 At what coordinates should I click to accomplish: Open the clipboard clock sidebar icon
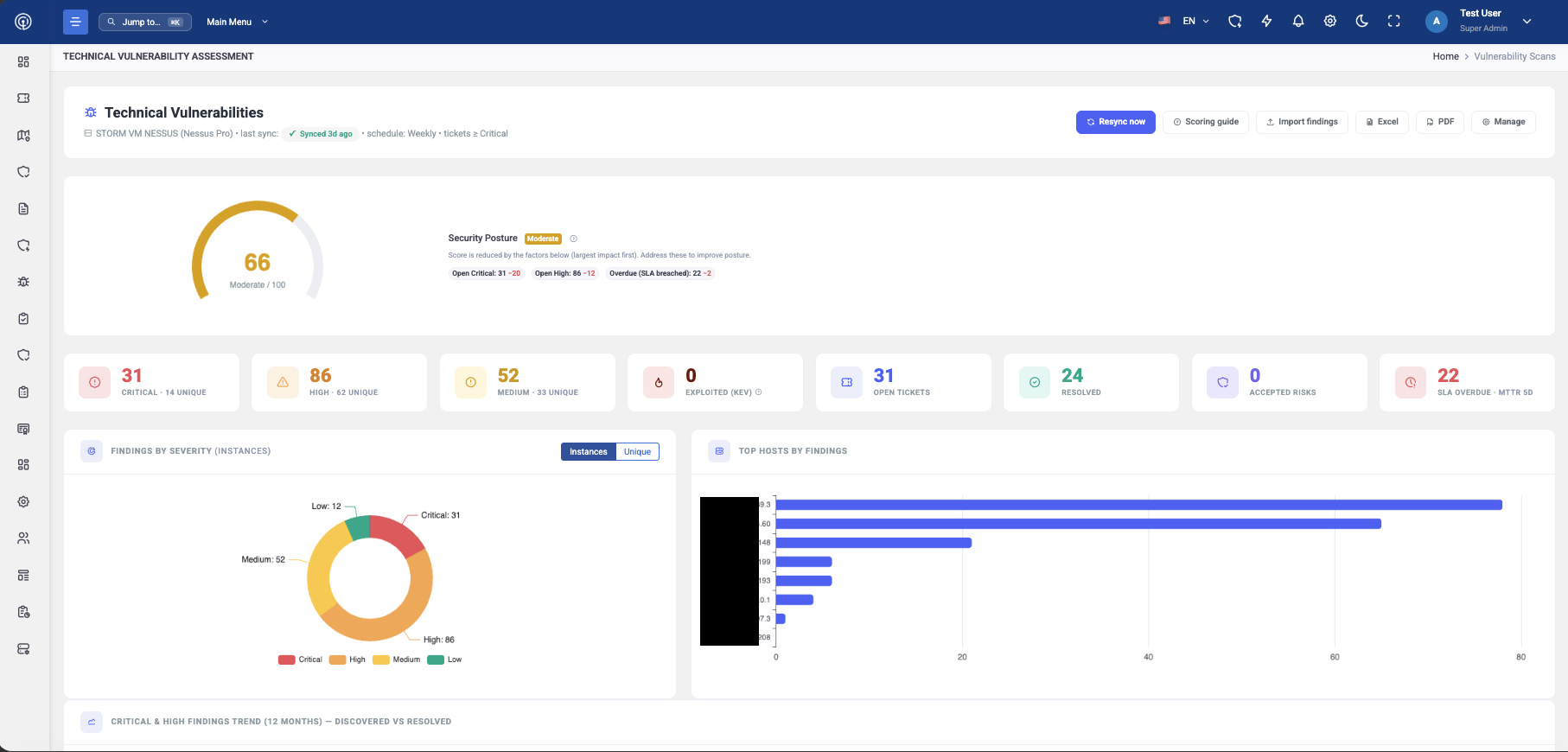(23, 612)
